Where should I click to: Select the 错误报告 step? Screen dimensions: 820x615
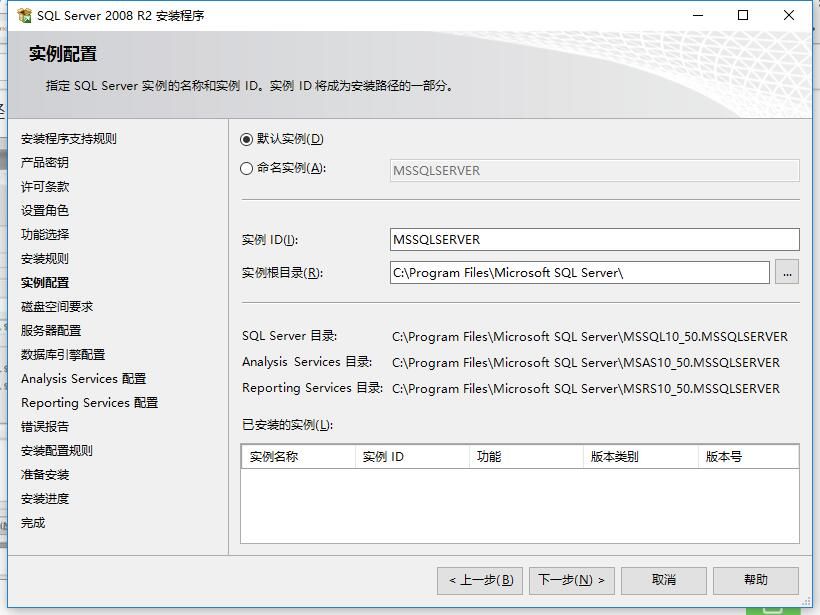pyautogui.click(x=44, y=427)
